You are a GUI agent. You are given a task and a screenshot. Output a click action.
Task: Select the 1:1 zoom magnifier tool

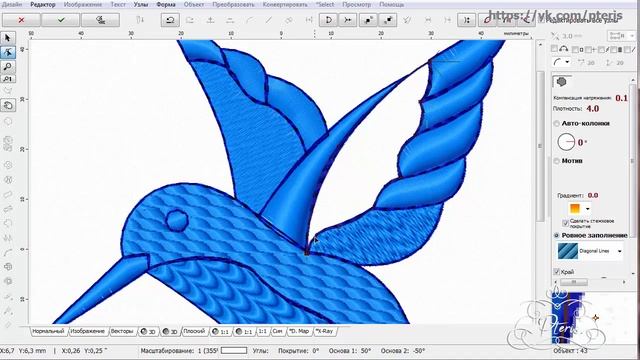coord(8,78)
